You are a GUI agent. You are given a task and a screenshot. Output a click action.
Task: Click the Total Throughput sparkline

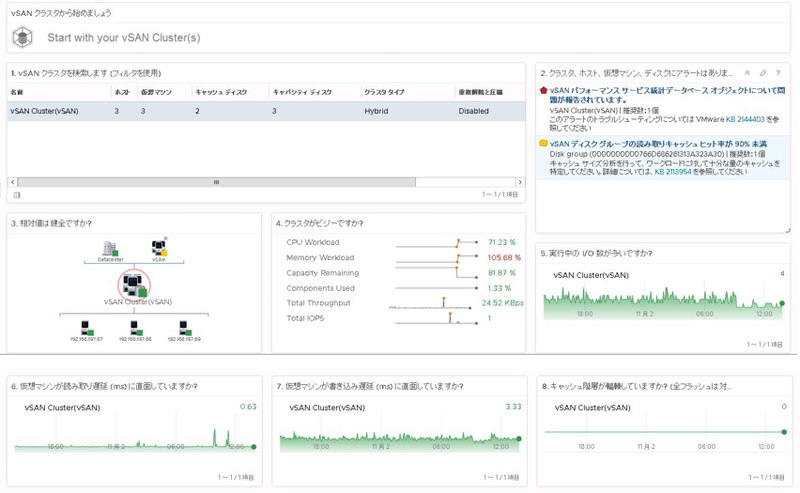(x=430, y=304)
